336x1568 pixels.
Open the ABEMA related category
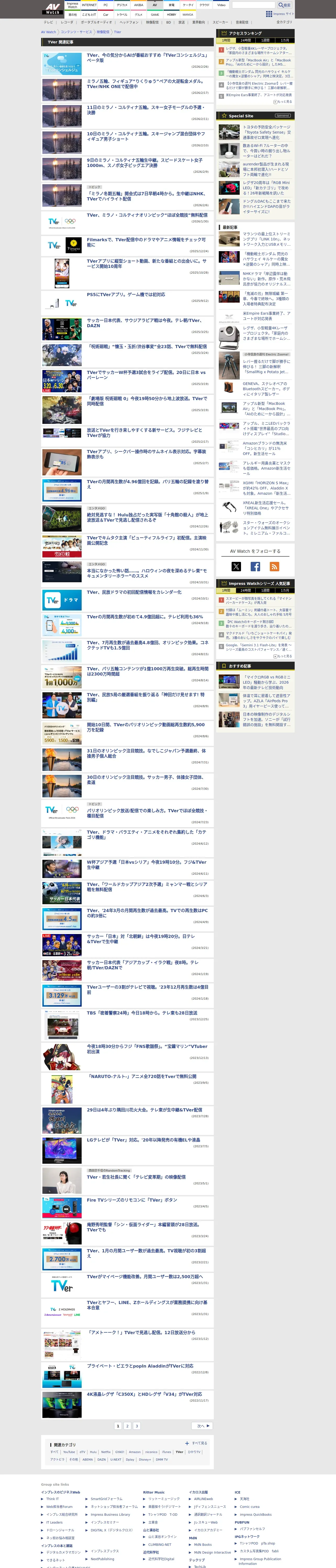(88, 1459)
